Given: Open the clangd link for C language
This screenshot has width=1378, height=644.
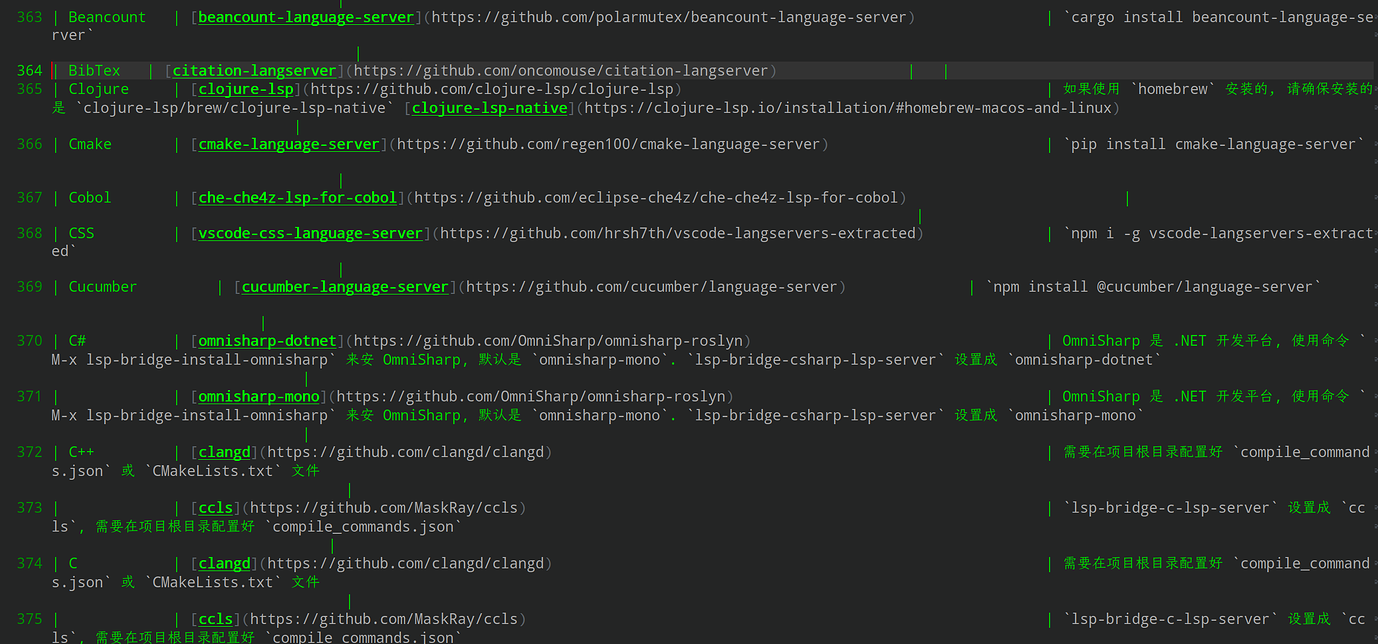Looking at the screenshot, I should [224, 562].
